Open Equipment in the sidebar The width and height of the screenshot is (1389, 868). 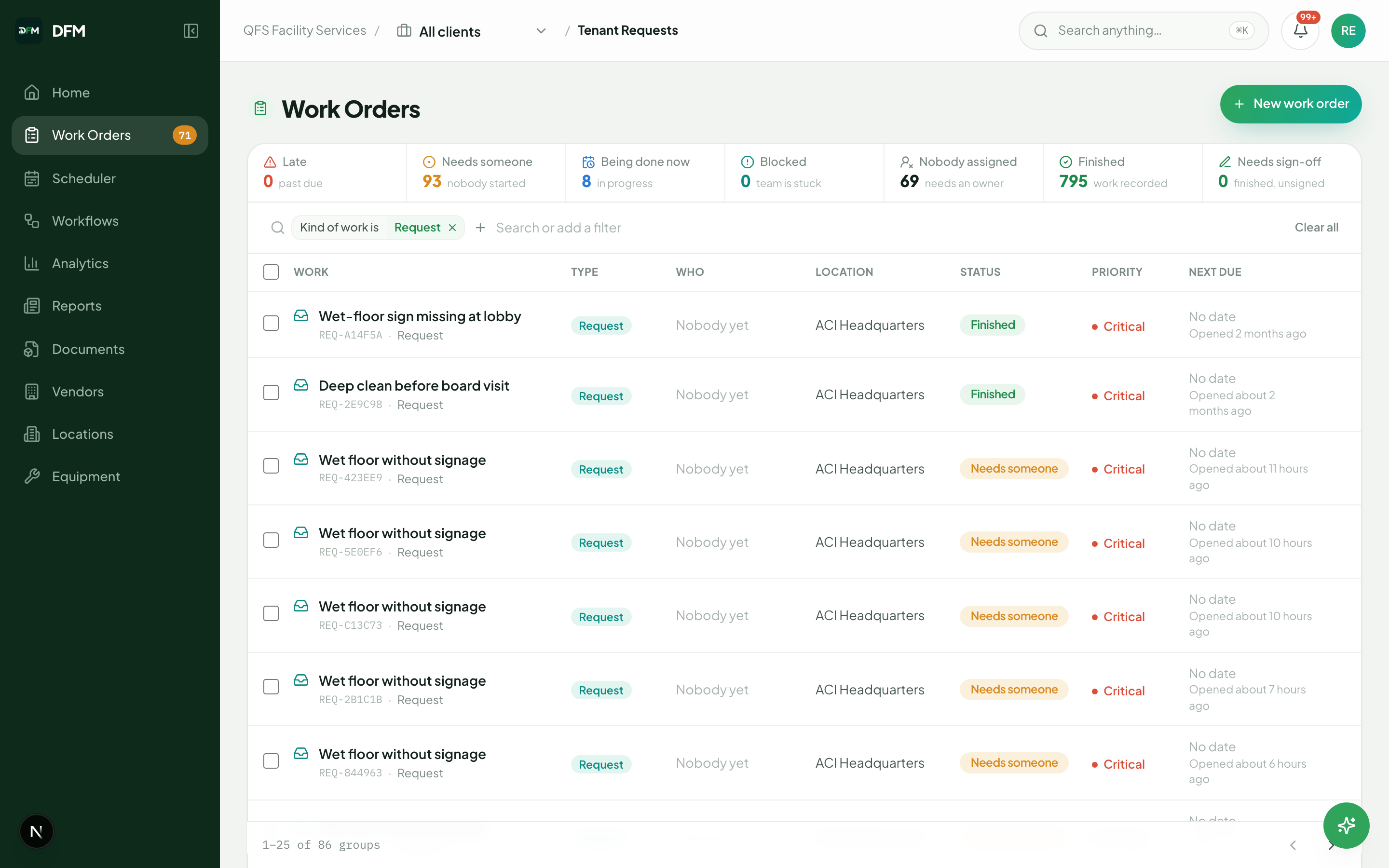[x=109, y=476]
